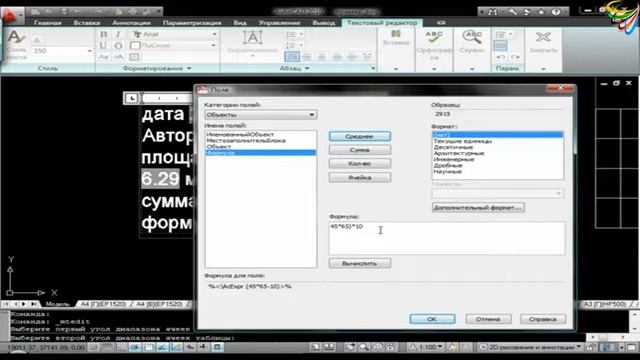Toggle Overline text formatting in ribbon
This screenshot has height=360, width=640.
click(x=118, y=45)
